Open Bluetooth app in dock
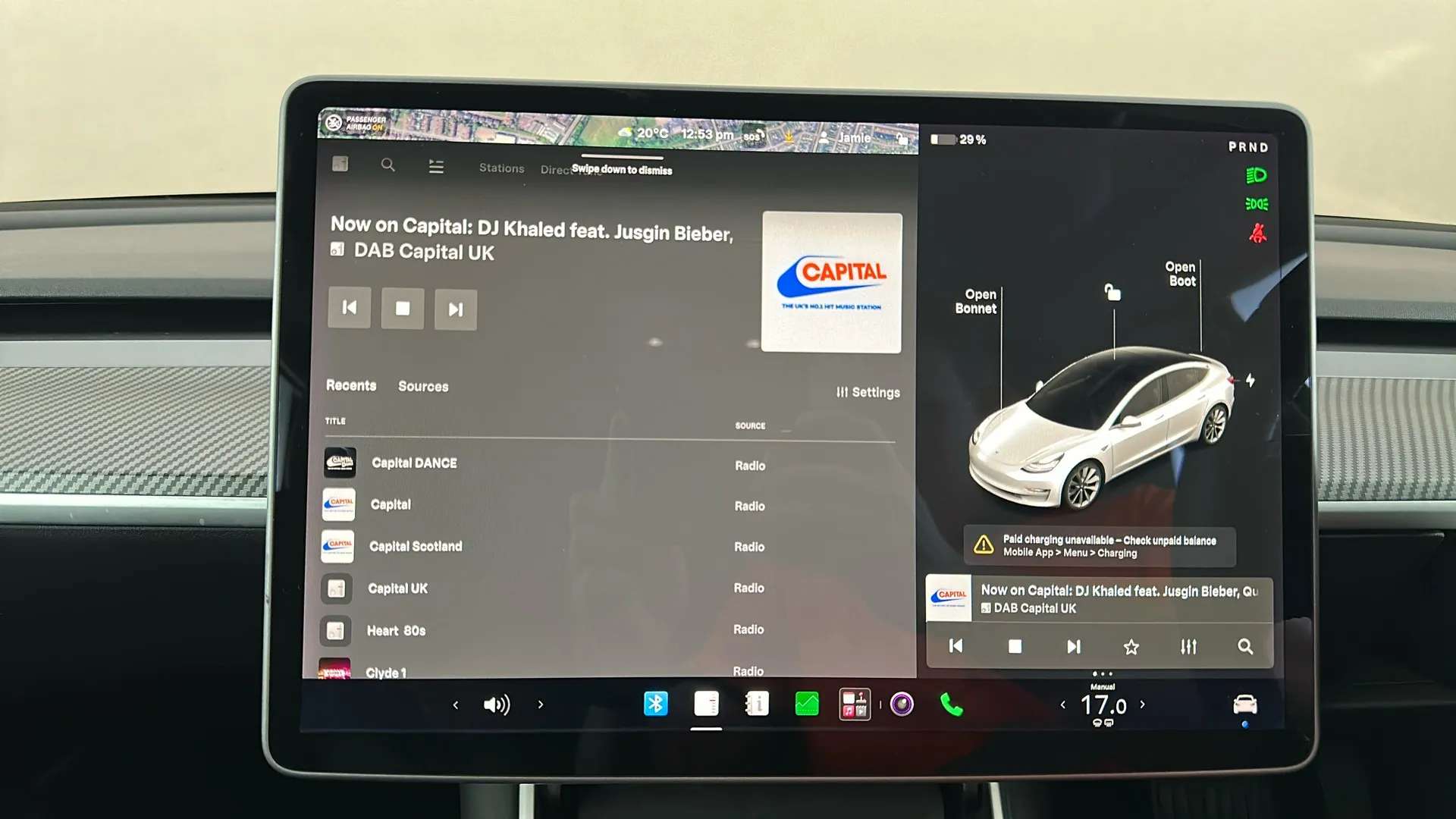The height and width of the screenshot is (819, 1456). [655, 704]
